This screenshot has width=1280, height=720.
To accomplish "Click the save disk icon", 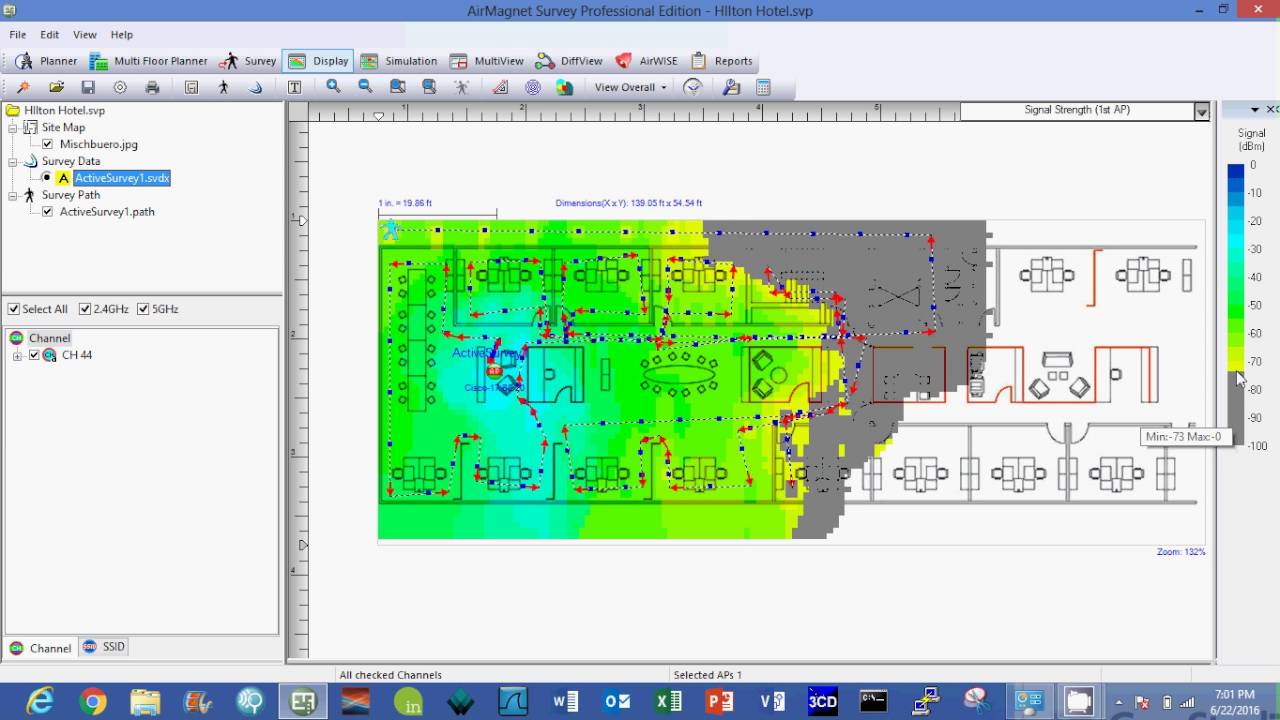I will [88, 88].
